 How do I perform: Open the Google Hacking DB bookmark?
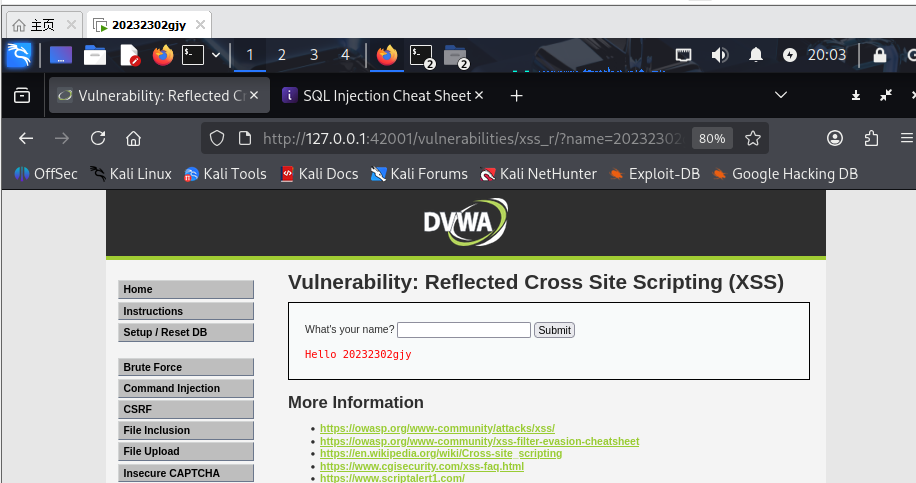tap(785, 174)
